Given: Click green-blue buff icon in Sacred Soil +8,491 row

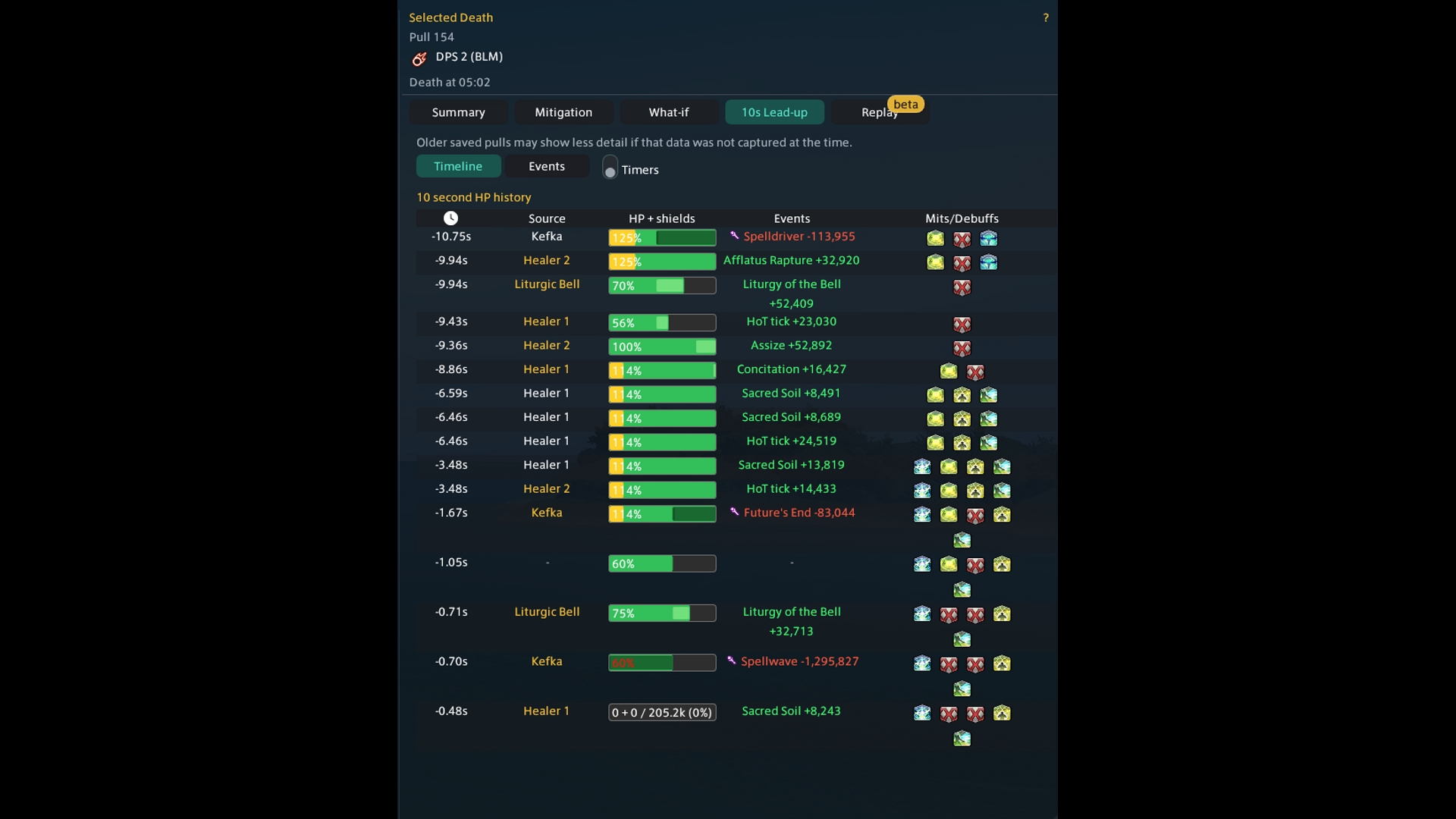Looking at the screenshot, I should [x=988, y=395].
